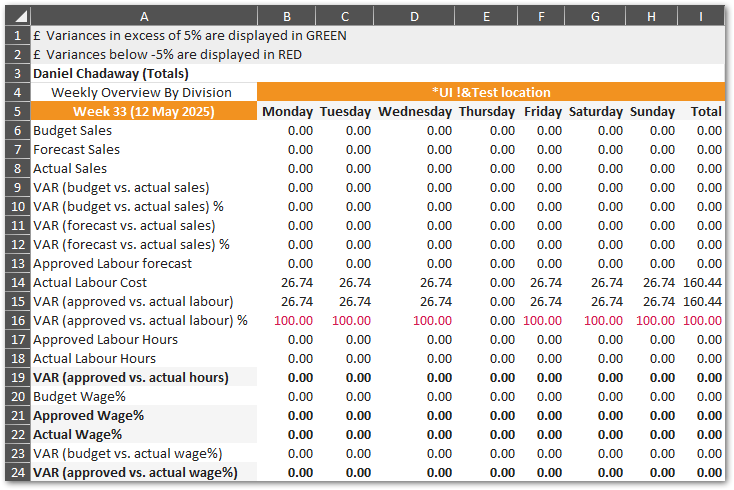Select row 4 header

[x=17, y=92]
